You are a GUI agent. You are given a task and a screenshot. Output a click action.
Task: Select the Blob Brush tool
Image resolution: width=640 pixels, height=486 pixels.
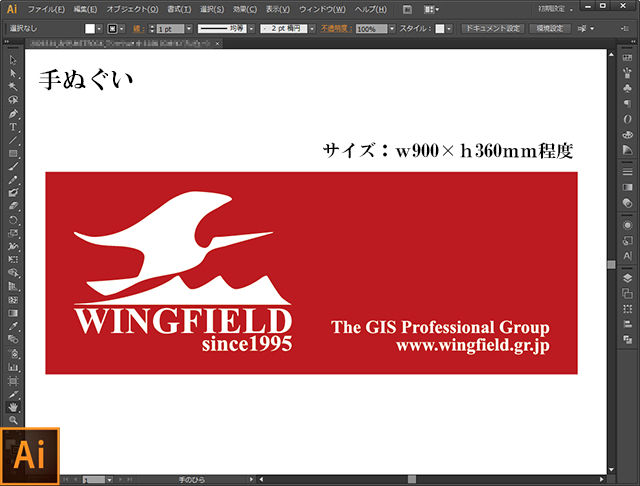pyautogui.click(x=13, y=193)
